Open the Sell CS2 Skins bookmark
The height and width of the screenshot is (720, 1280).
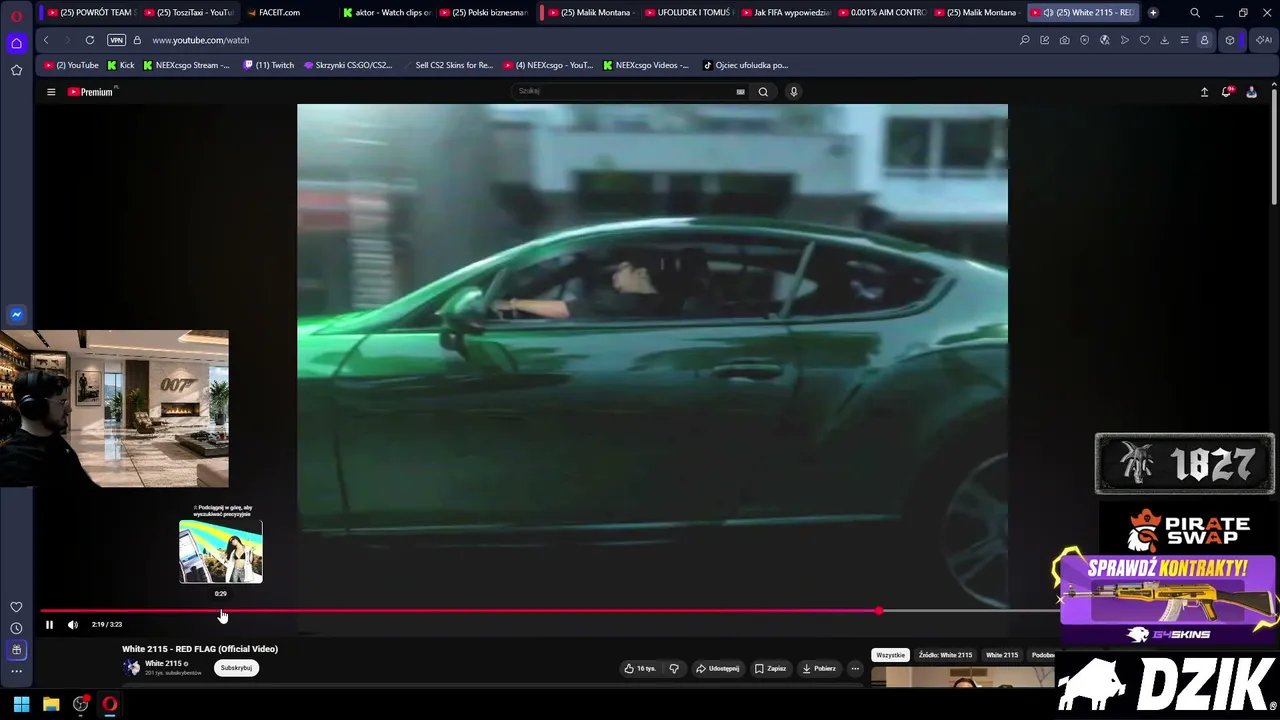coord(448,65)
